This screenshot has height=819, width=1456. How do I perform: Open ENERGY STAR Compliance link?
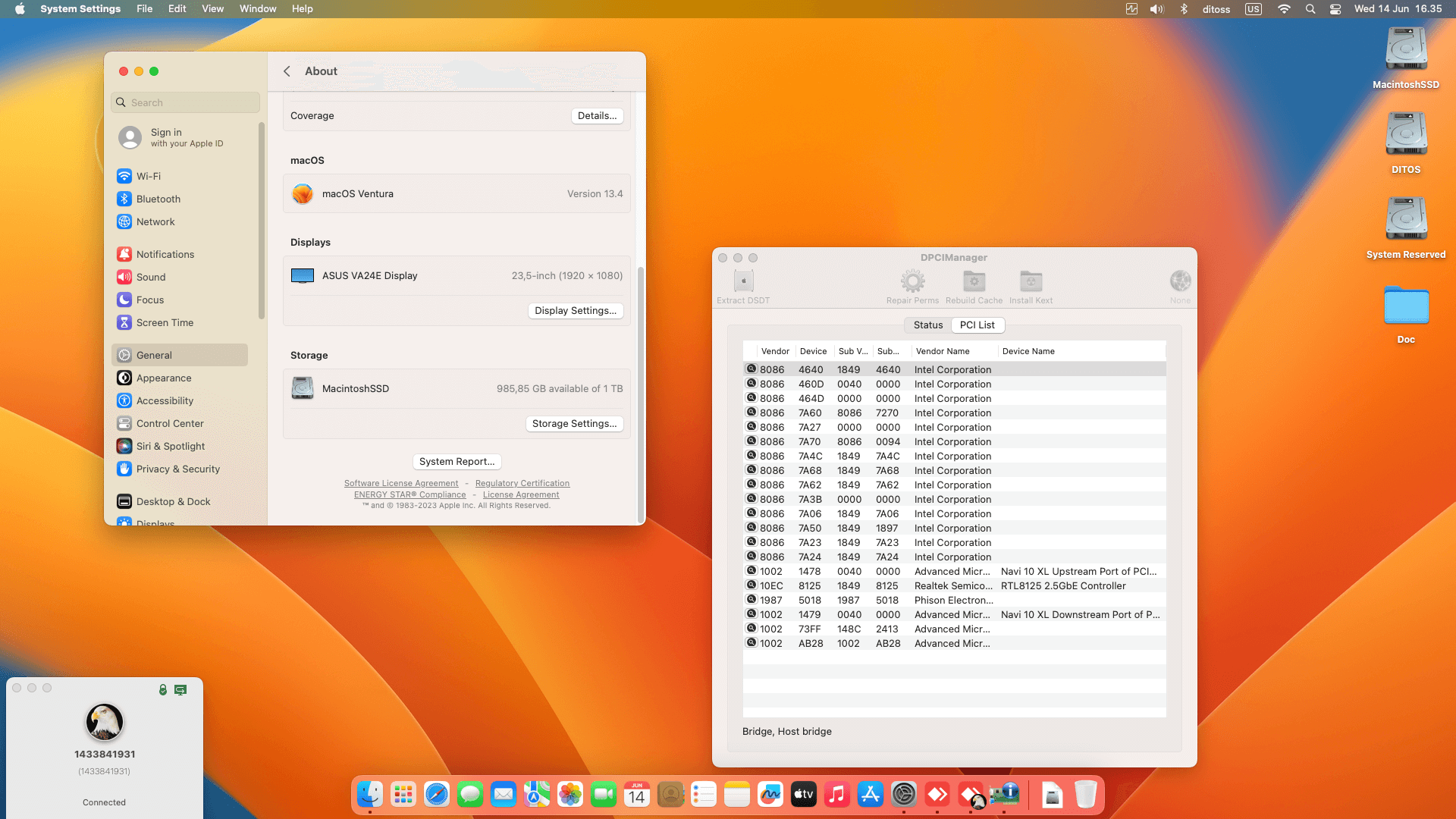[409, 494]
